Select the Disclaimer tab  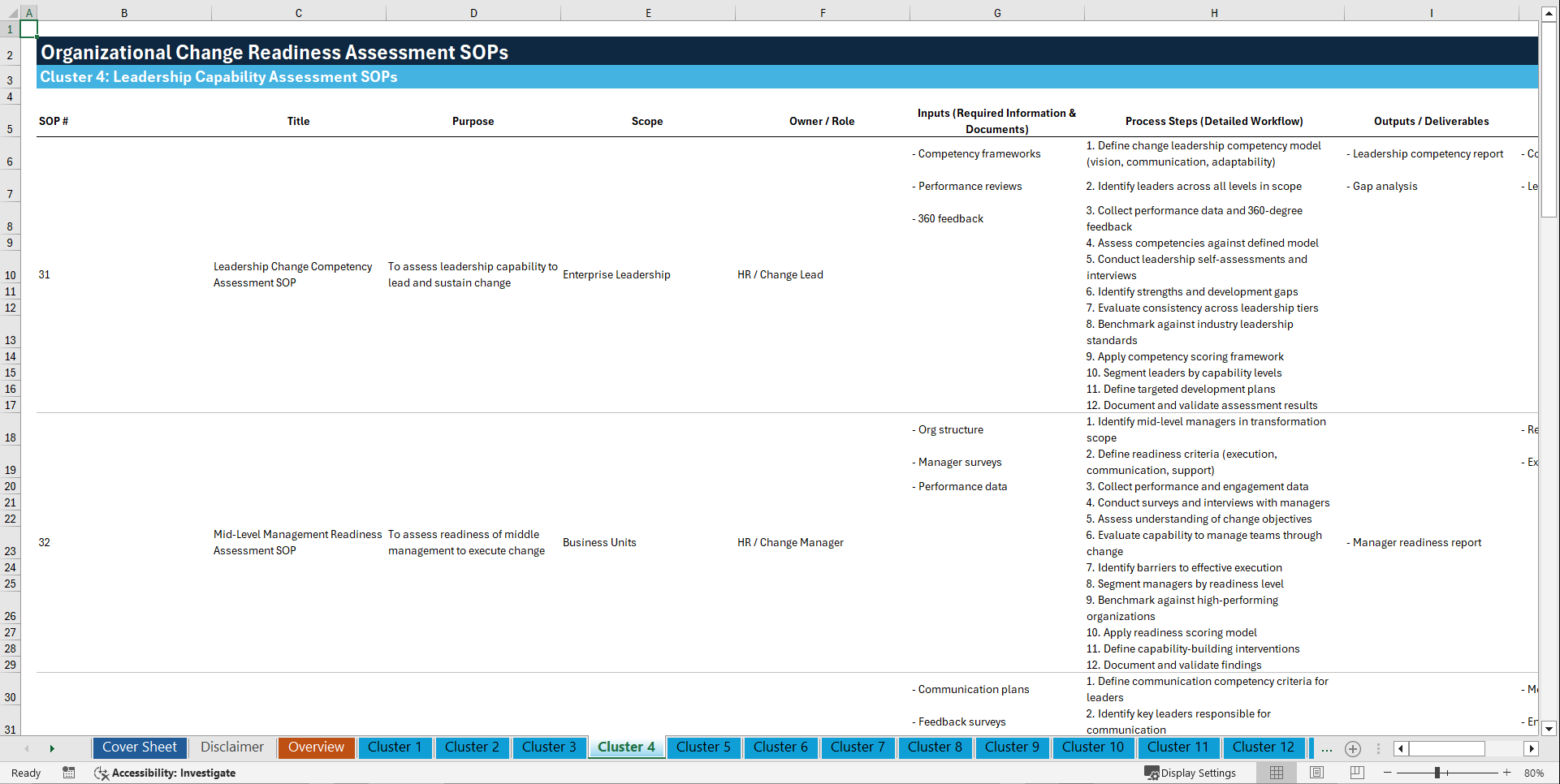point(231,747)
